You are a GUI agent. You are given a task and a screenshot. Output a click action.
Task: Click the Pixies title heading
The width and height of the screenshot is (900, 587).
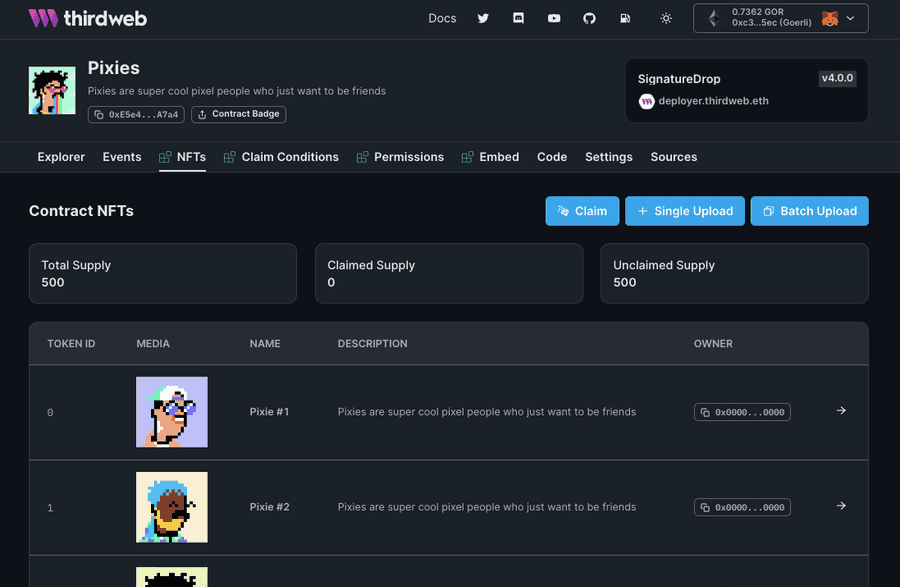pos(114,68)
